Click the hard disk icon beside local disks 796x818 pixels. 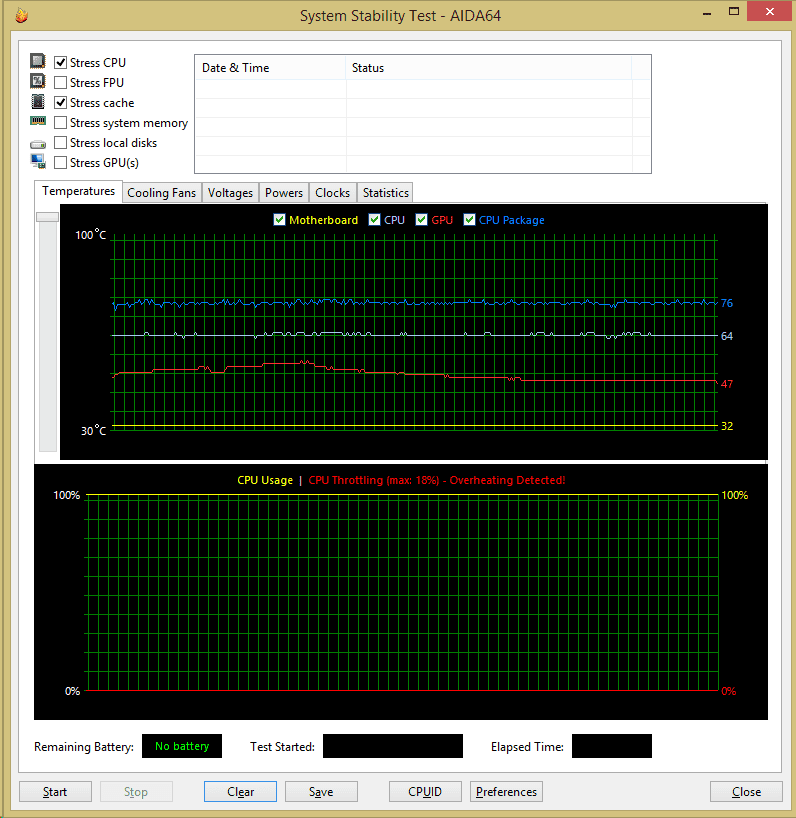click(x=38, y=143)
